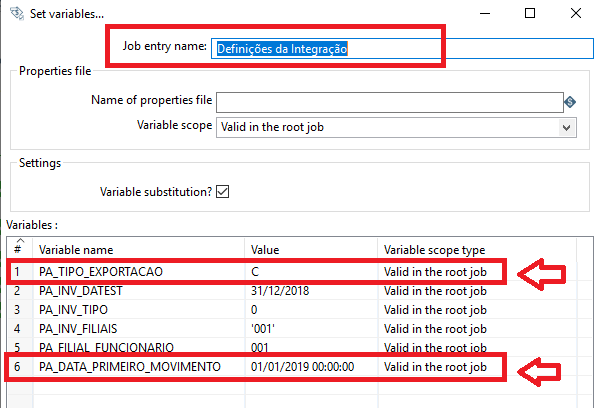This screenshot has height=408, width=597.
Task: Click scope type cell of PA_INV_TIPO row
Action: point(477,310)
